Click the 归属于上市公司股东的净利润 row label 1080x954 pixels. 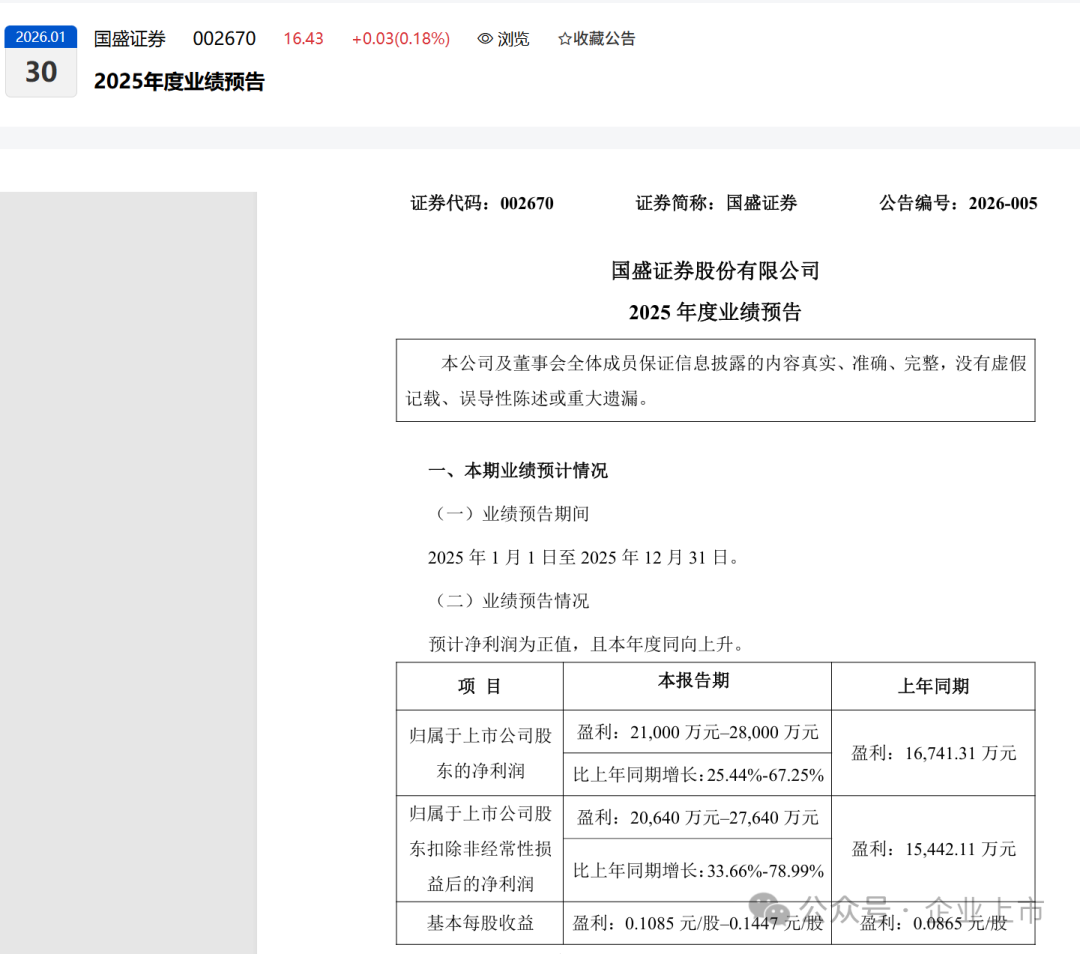point(480,753)
